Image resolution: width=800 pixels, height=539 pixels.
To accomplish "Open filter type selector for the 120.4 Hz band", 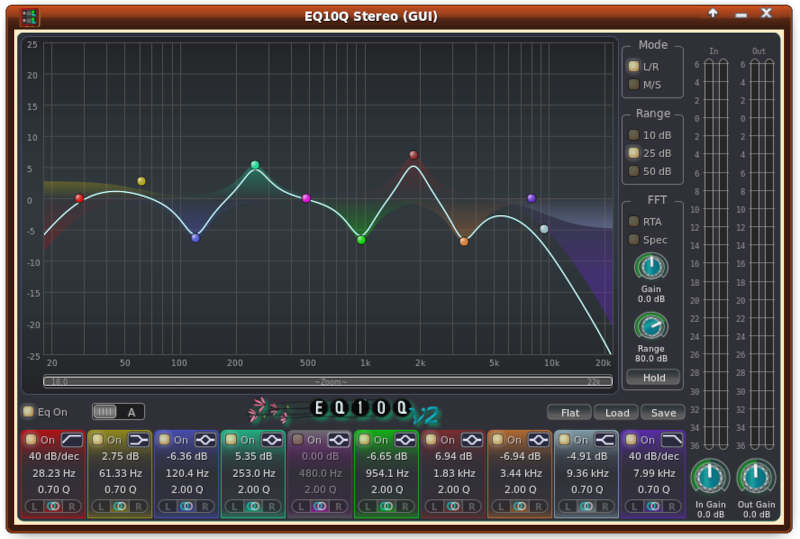I will click(x=205, y=440).
